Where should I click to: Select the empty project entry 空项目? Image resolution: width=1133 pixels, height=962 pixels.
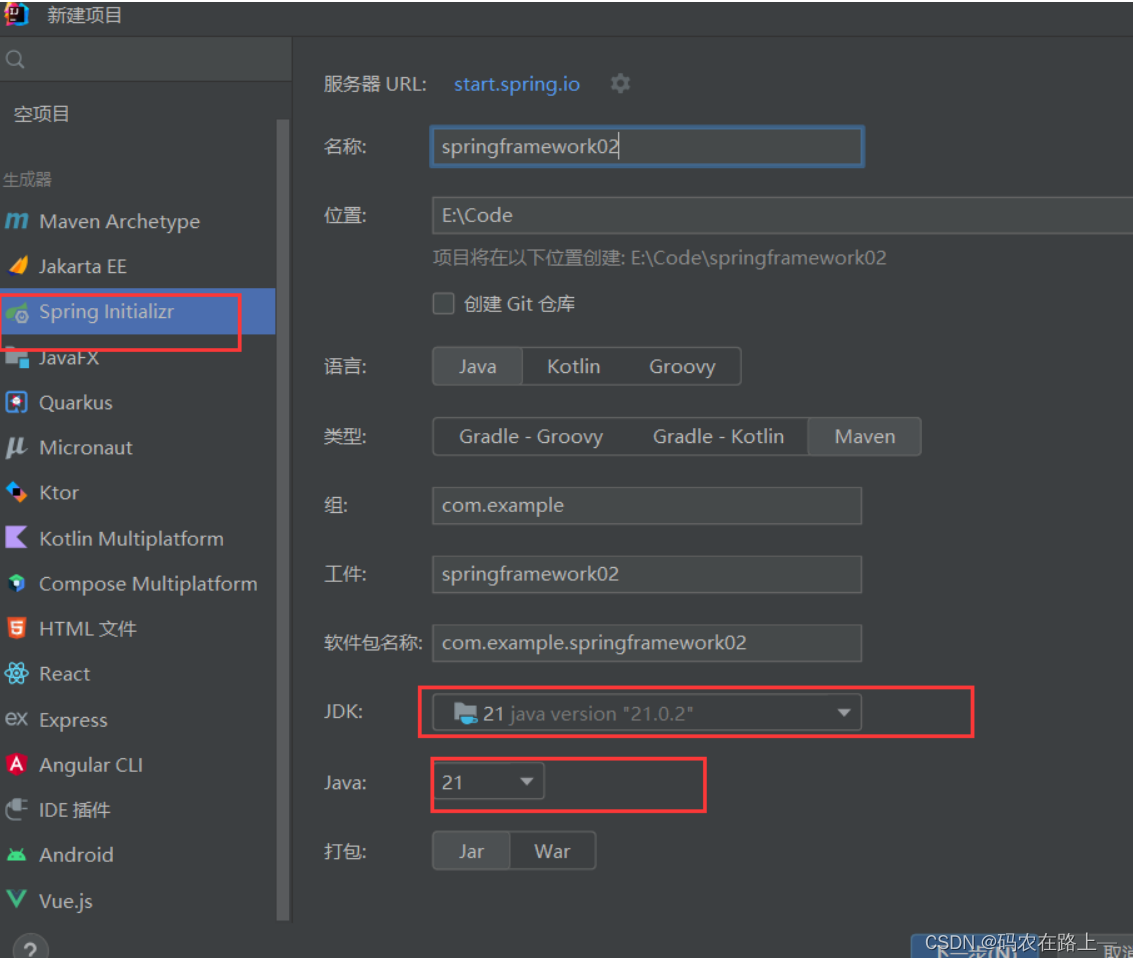41,114
